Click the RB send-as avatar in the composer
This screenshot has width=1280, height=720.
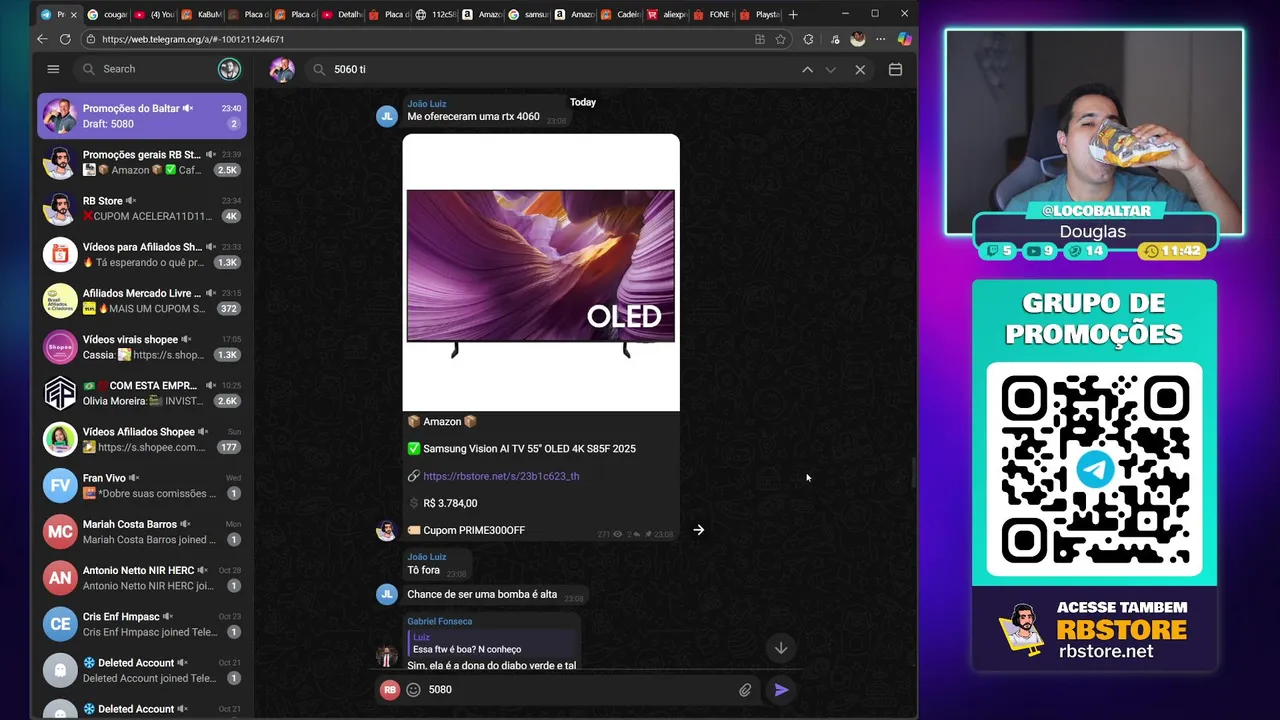point(389,689)
